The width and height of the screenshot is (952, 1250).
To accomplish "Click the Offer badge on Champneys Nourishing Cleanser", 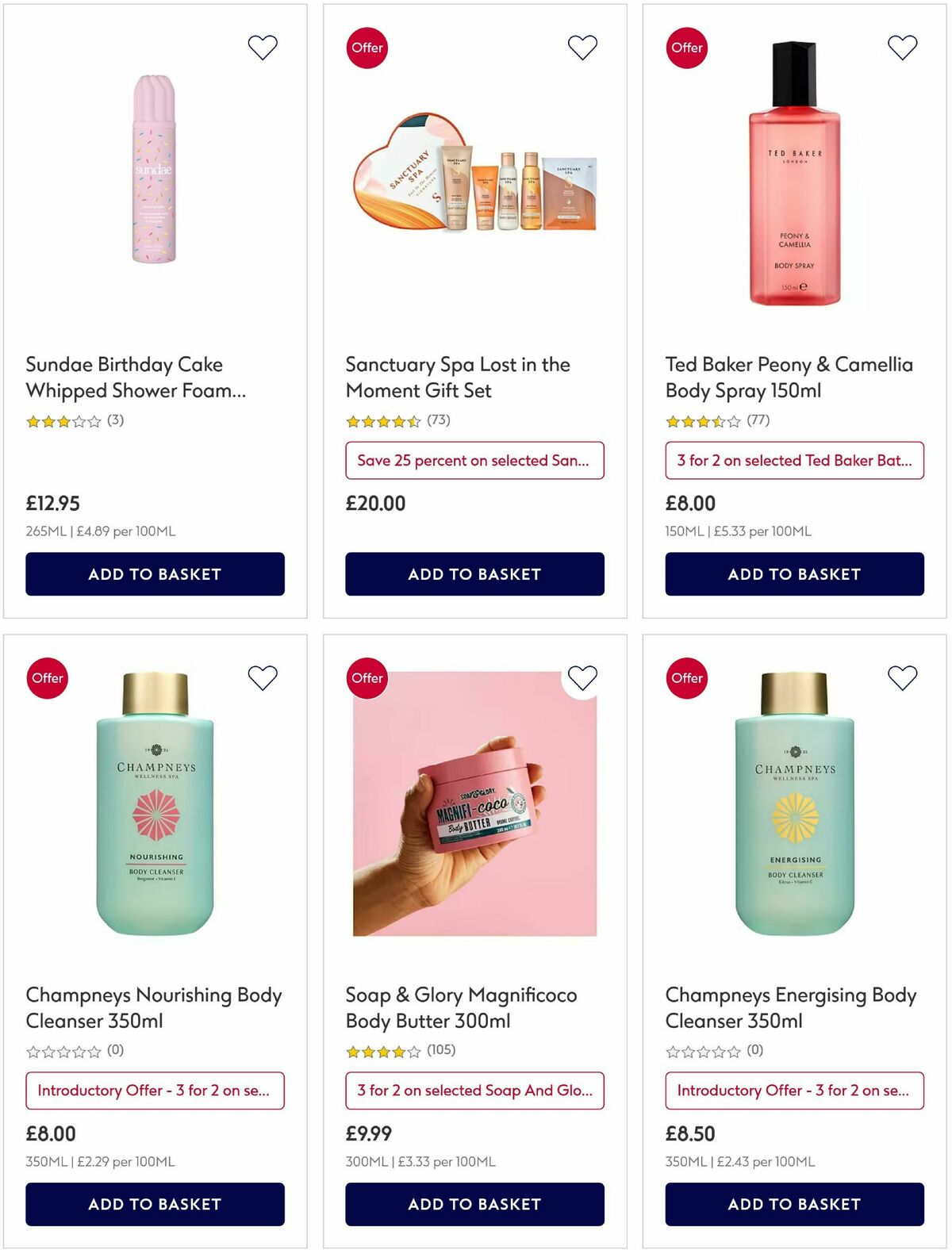I will click(x=48, y=678).
